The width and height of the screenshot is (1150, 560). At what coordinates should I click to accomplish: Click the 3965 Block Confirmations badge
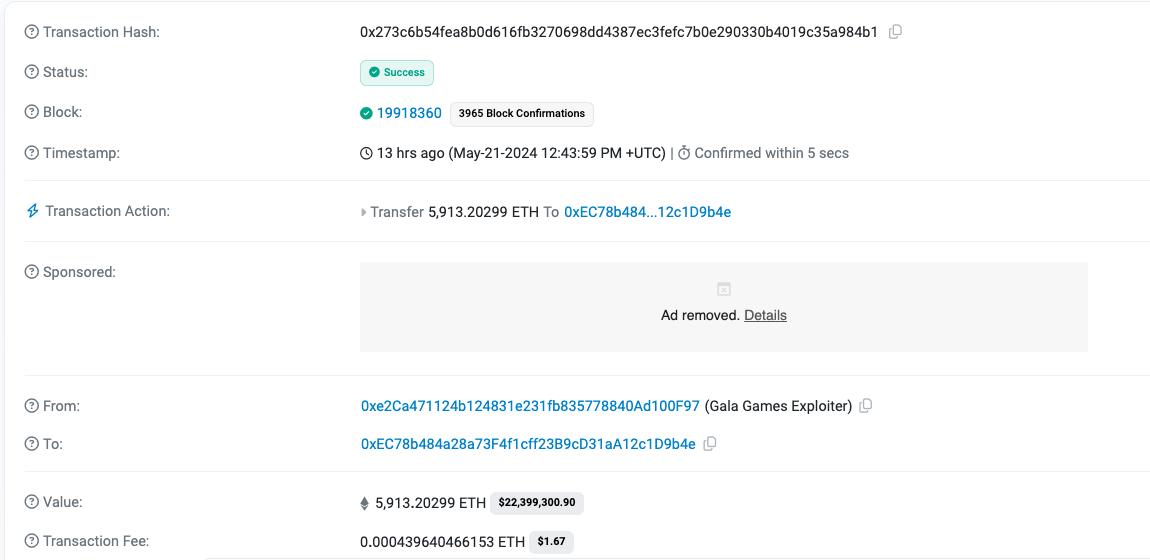[x=521, y=114]
